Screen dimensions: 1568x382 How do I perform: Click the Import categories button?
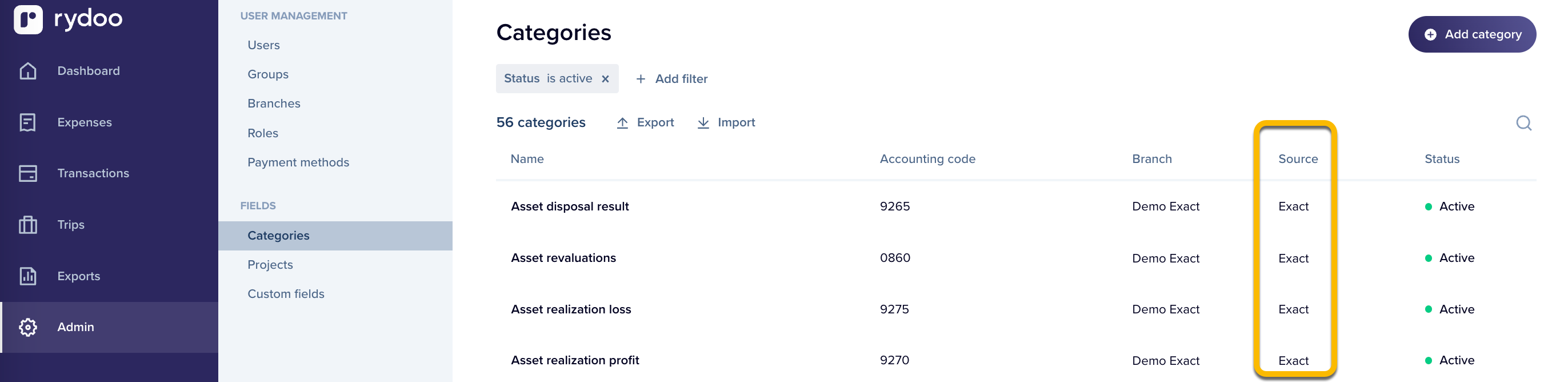click(726, 122)
